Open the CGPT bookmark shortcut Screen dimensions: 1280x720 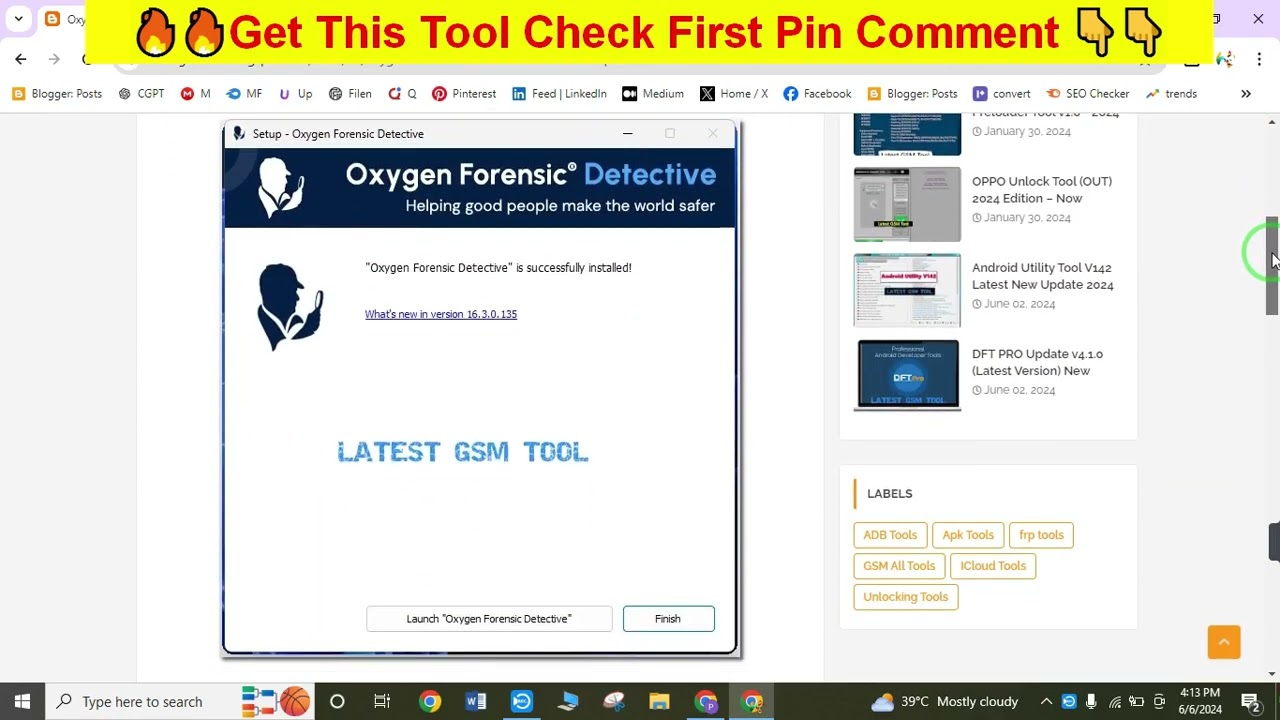click(141, 93)
